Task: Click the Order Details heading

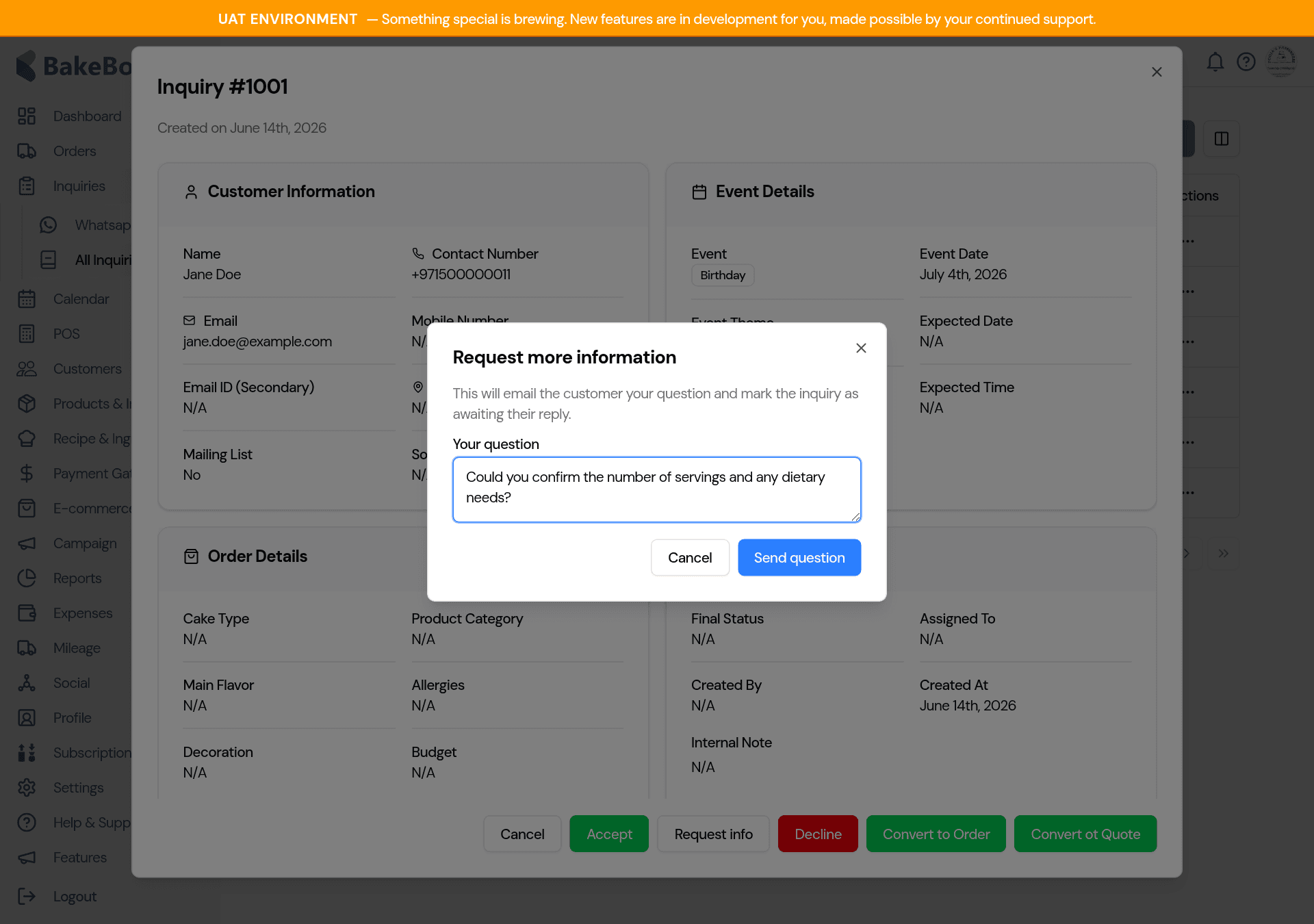Action: tap(257, 556)
